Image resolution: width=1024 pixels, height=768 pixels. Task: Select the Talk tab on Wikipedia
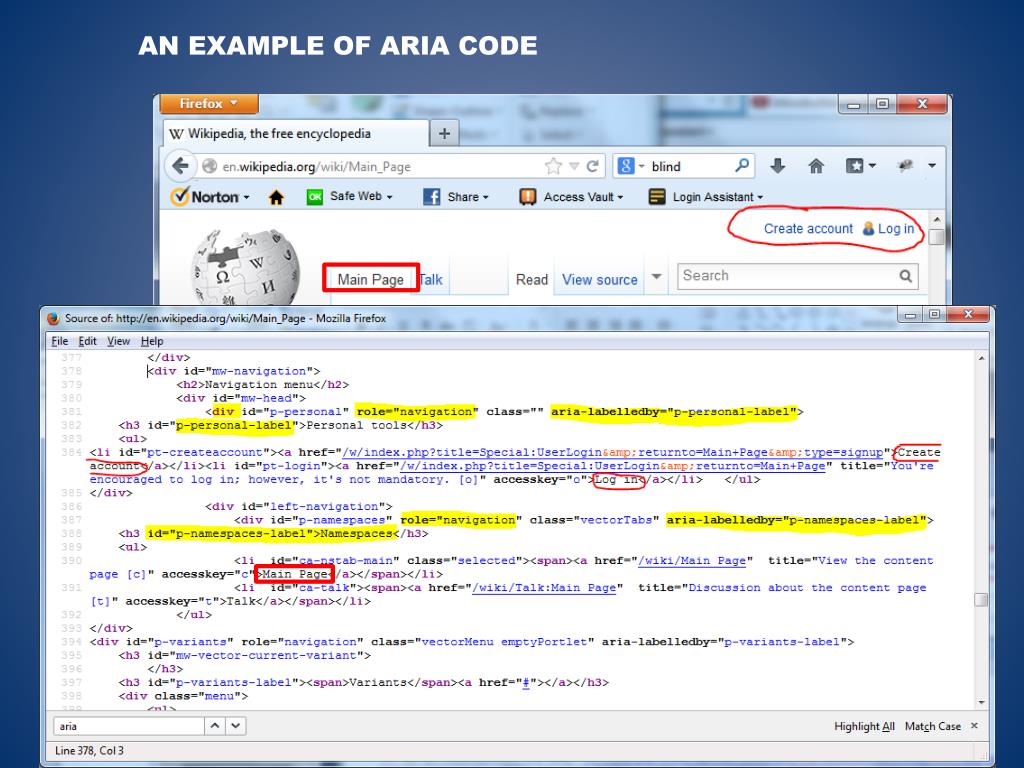coord(431,280)
